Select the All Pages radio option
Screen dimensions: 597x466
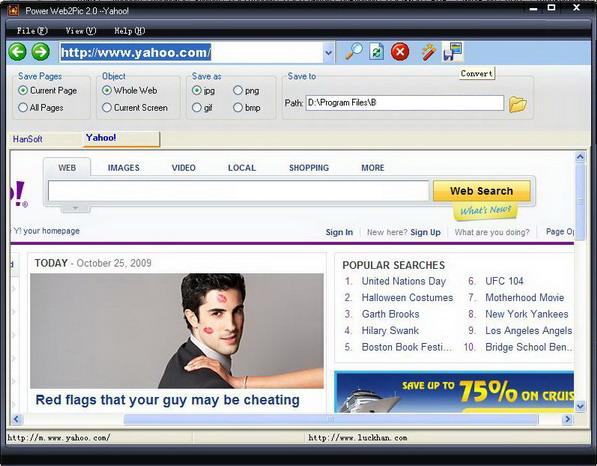click(x=41, y=108)
